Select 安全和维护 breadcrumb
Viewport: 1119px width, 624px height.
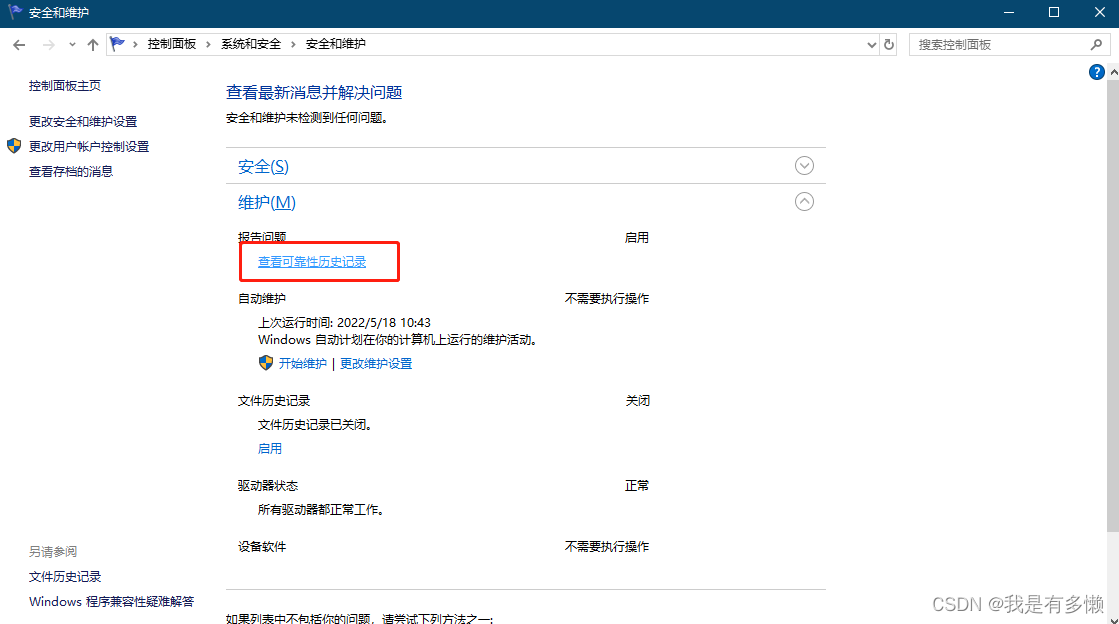coord(335,44)
